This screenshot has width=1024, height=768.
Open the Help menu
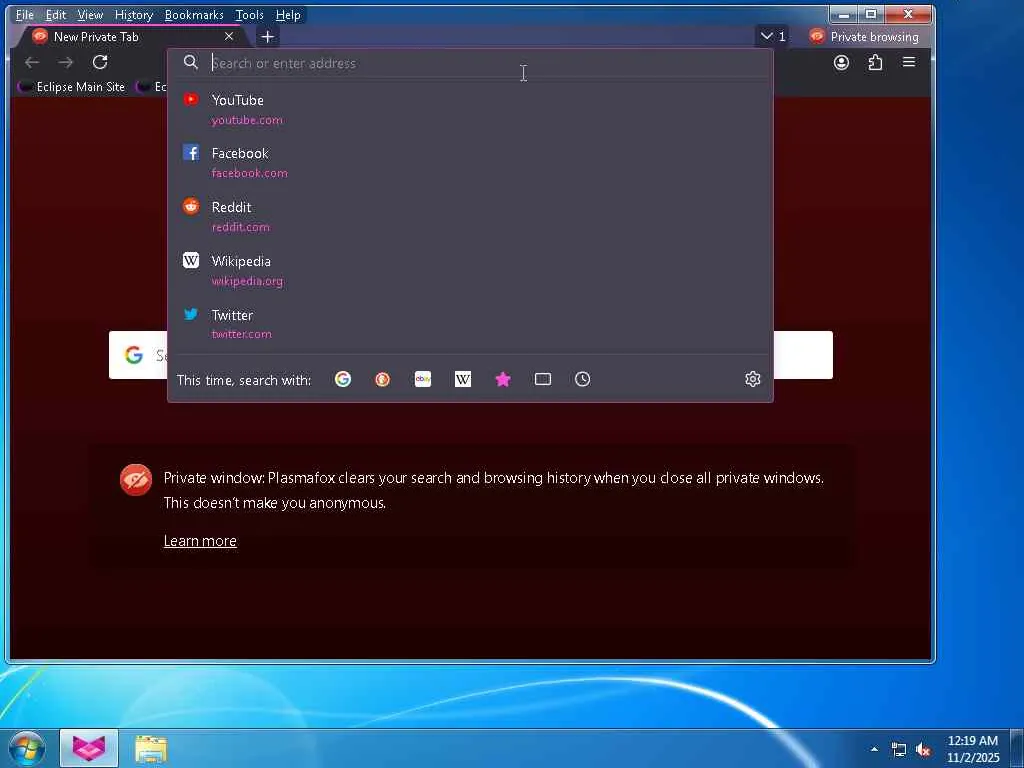click(x=288, y=14)
